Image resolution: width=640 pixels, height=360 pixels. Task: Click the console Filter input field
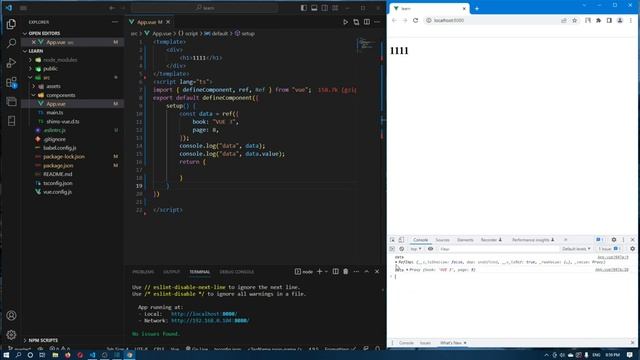498,249
